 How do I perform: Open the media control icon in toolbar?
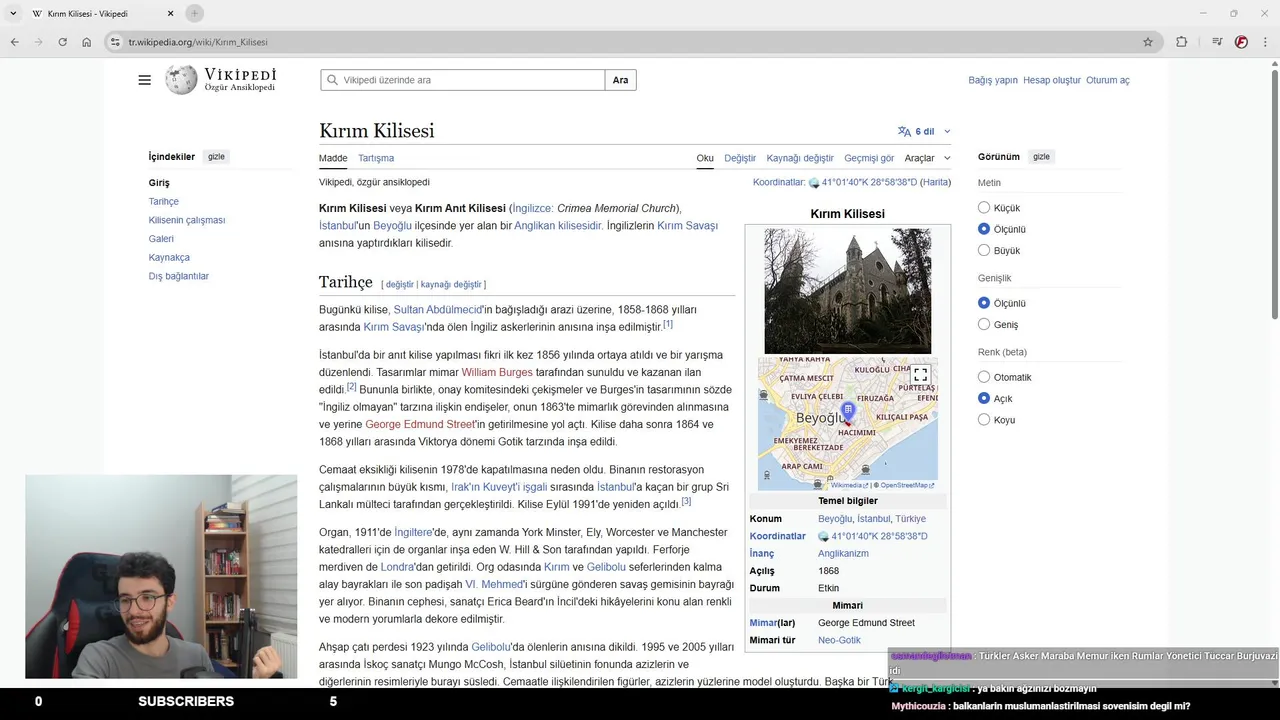click(x=1217, y=42)
